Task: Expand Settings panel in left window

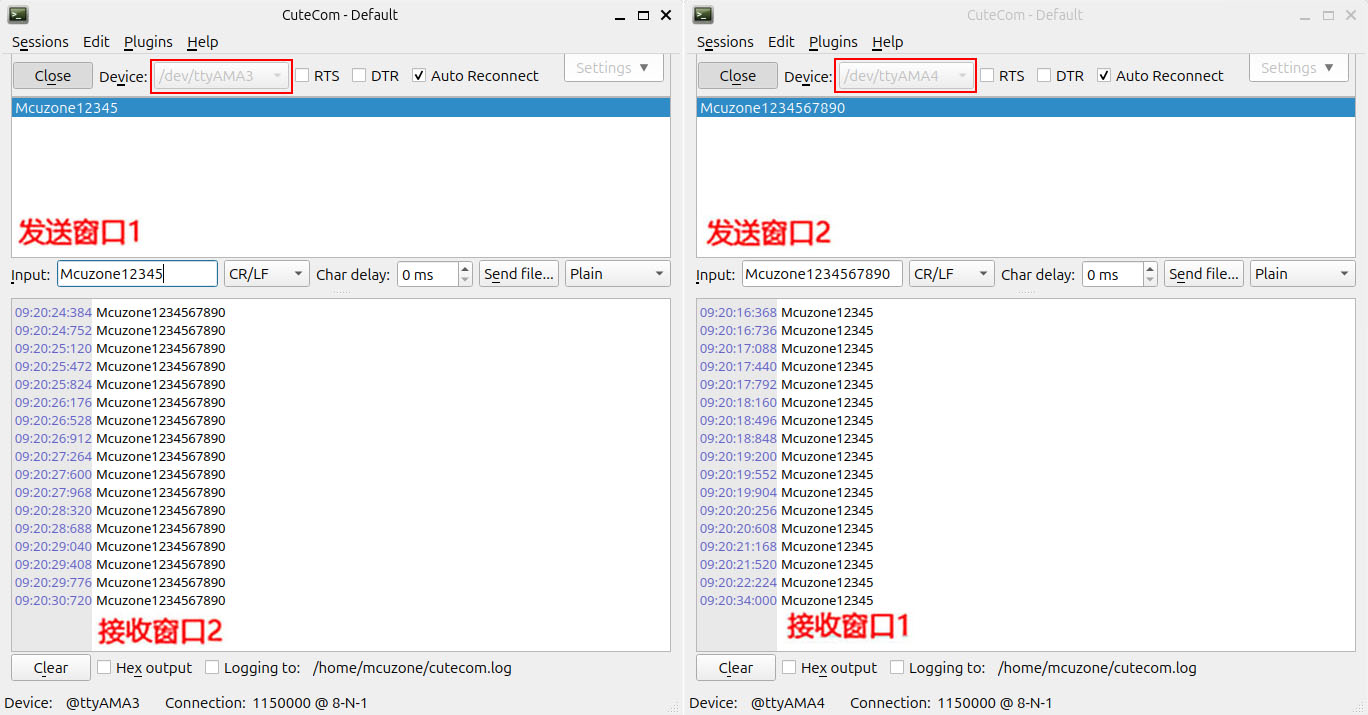Action: pos(613,68)
